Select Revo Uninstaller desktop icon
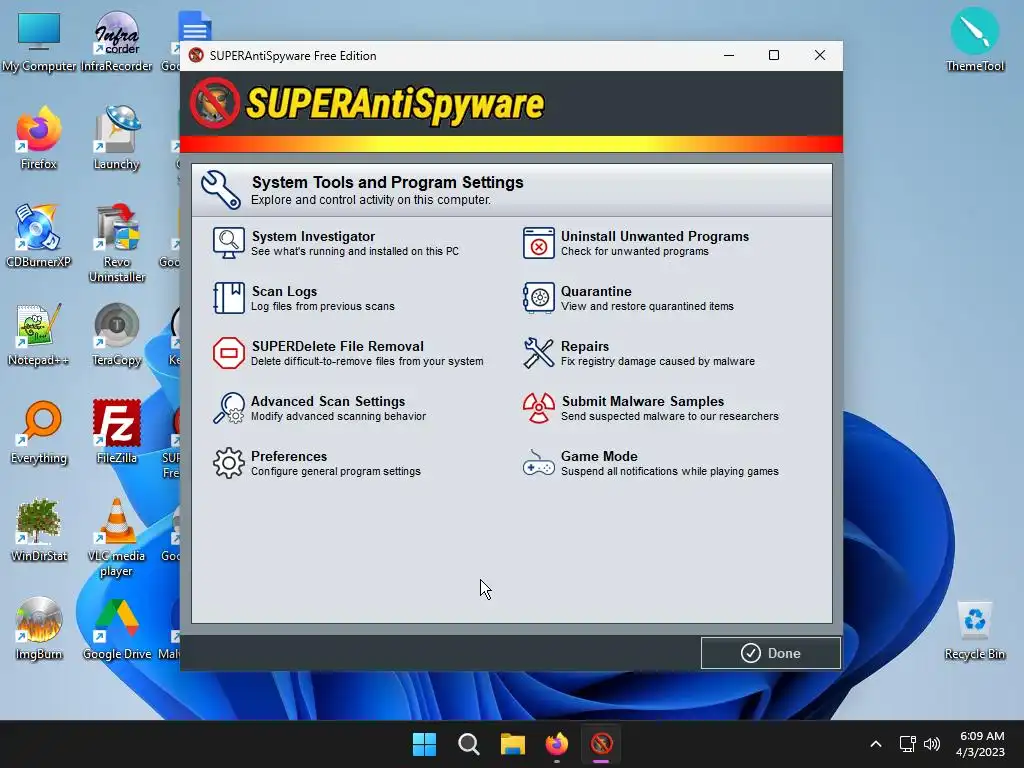1024x768 pixels. coord(116,243)
